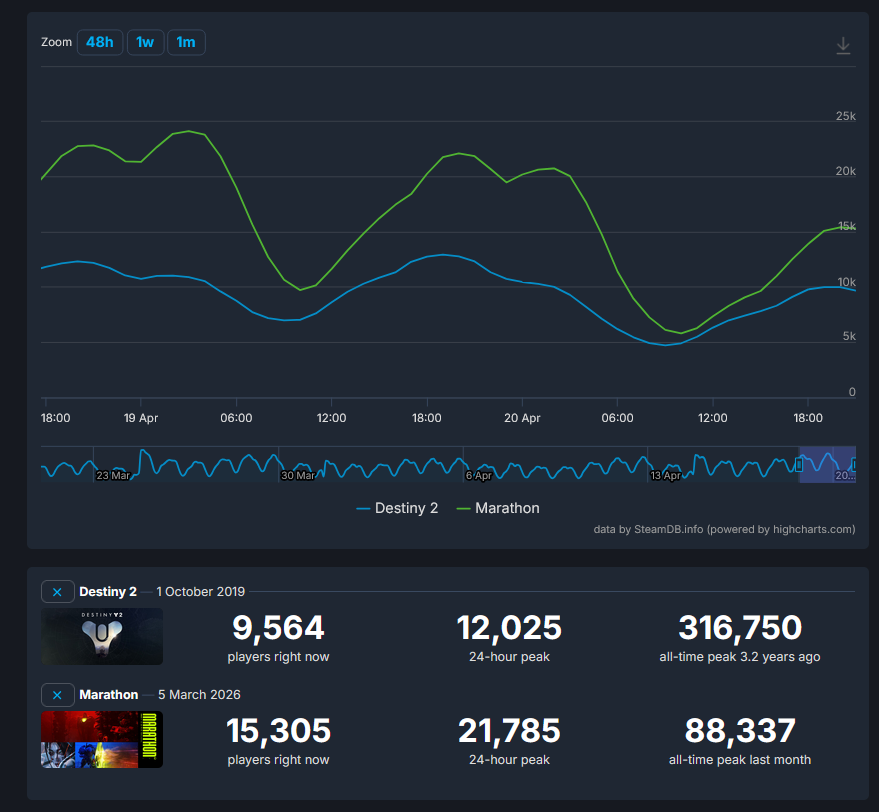Click the '15,305' players right now value

tap(278, 731)
